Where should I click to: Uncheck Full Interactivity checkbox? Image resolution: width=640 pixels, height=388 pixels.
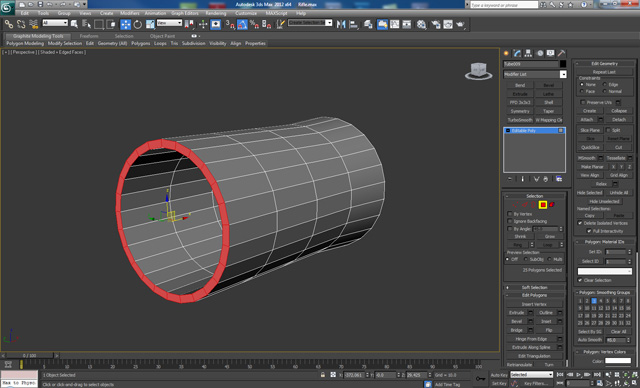point(589,231)
